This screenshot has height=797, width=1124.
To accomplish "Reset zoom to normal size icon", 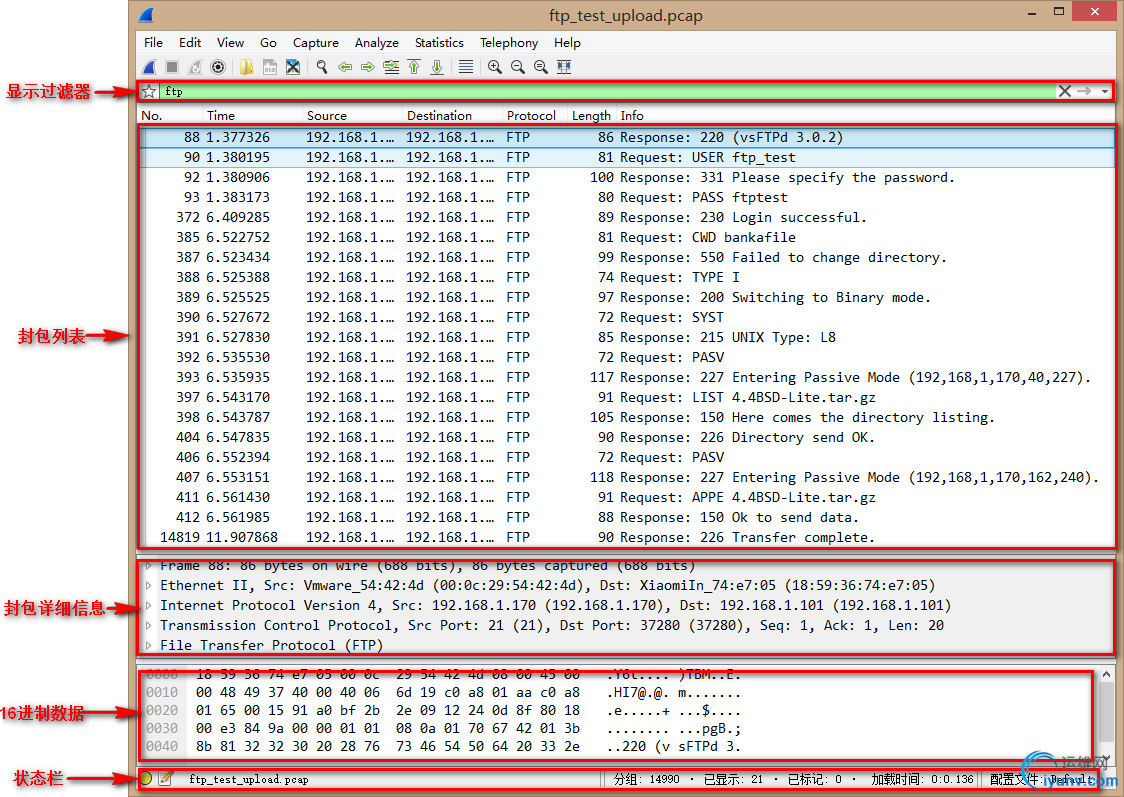I will pyautogui.click(x=540, y=67).
